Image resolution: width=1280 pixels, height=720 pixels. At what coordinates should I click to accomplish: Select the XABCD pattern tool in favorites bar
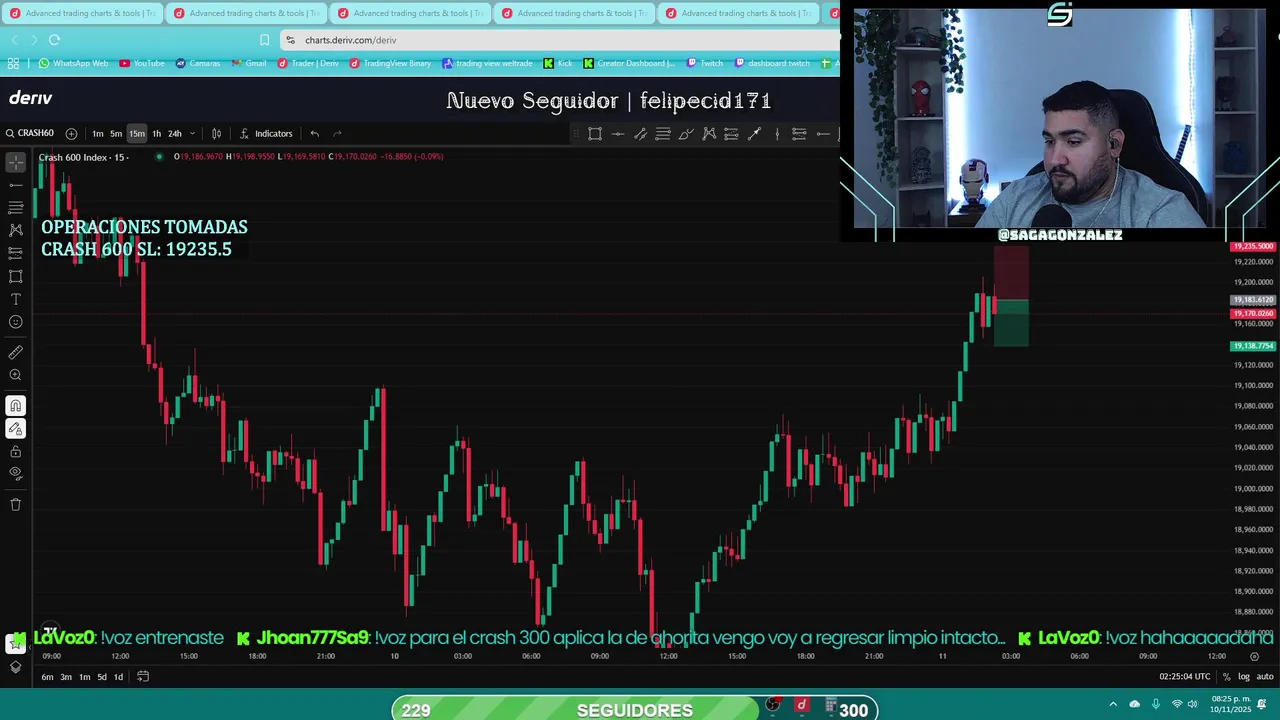click(709, 133)
